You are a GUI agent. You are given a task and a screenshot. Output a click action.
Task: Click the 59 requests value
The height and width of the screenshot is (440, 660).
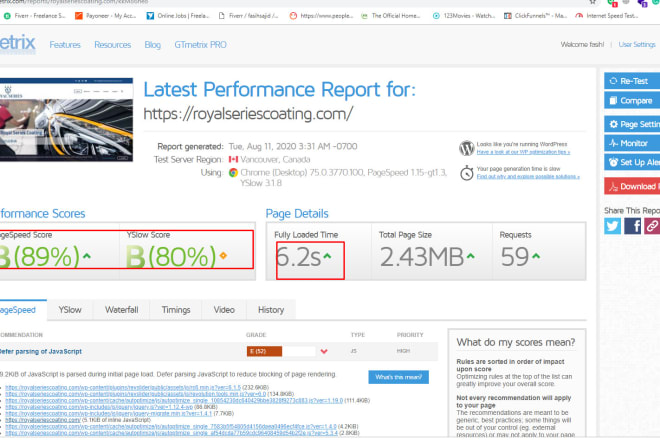pos(515,256)
